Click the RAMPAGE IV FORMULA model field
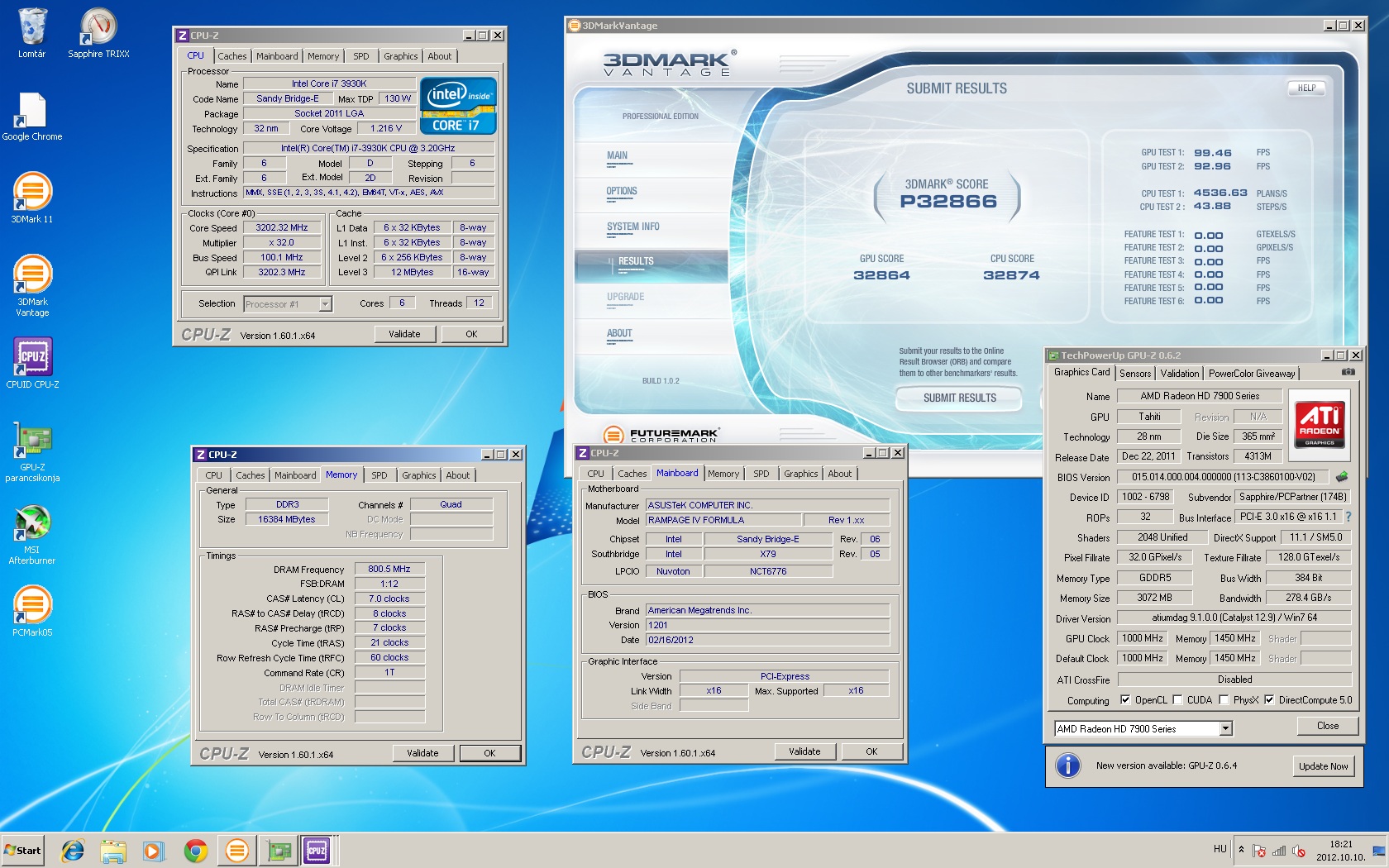This screenshot has width=1389, height=868. (x=723, y=520)
